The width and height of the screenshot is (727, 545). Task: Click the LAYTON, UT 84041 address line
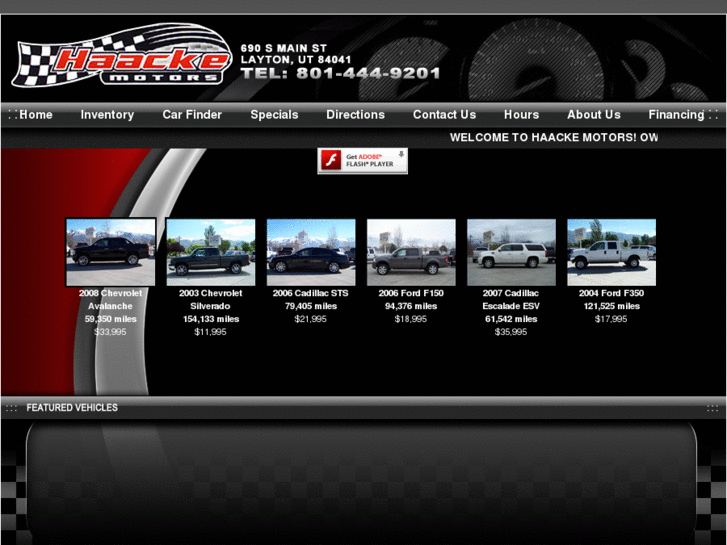[x=296, y=59]
